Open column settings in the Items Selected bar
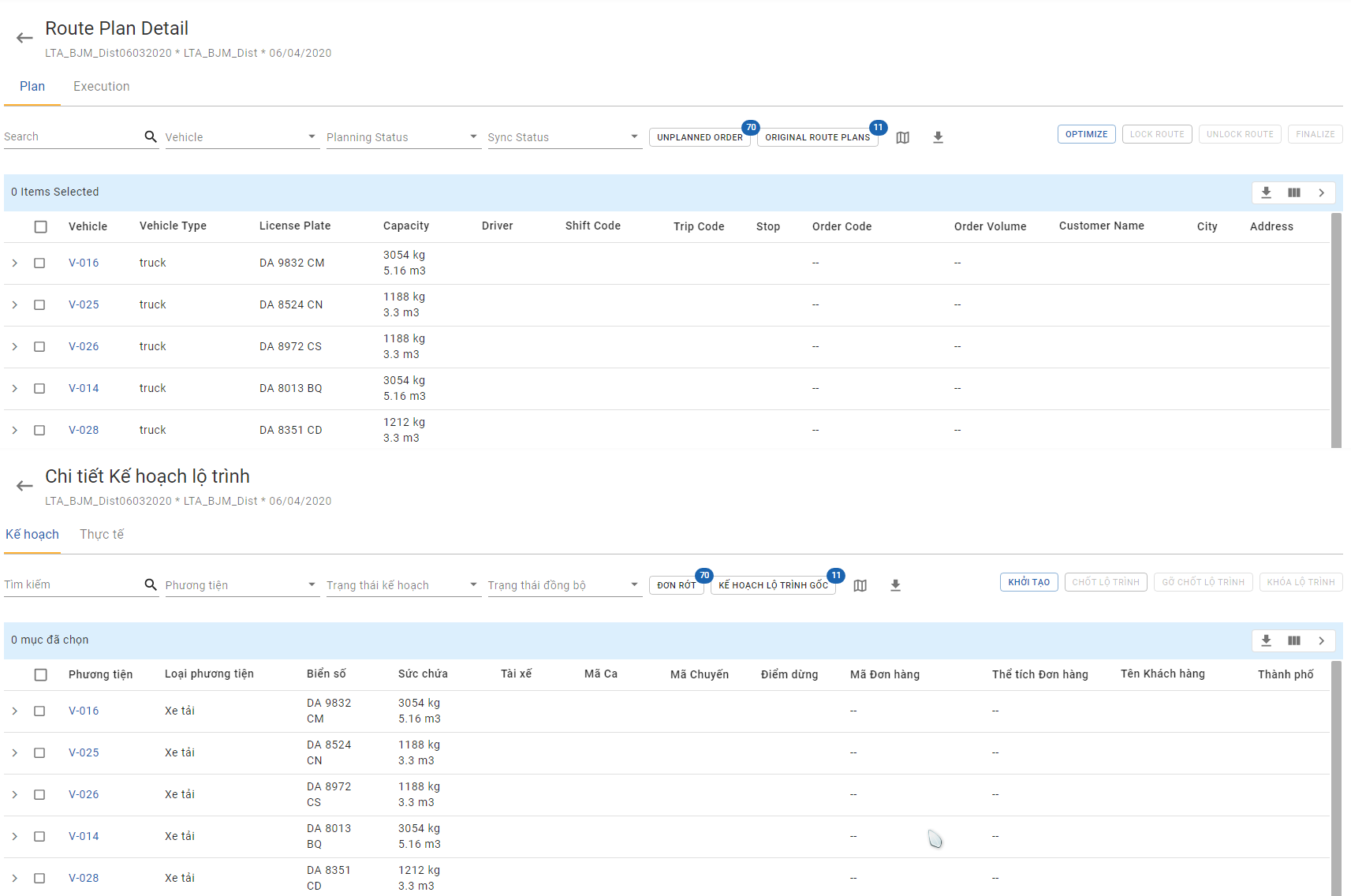 1294,192
